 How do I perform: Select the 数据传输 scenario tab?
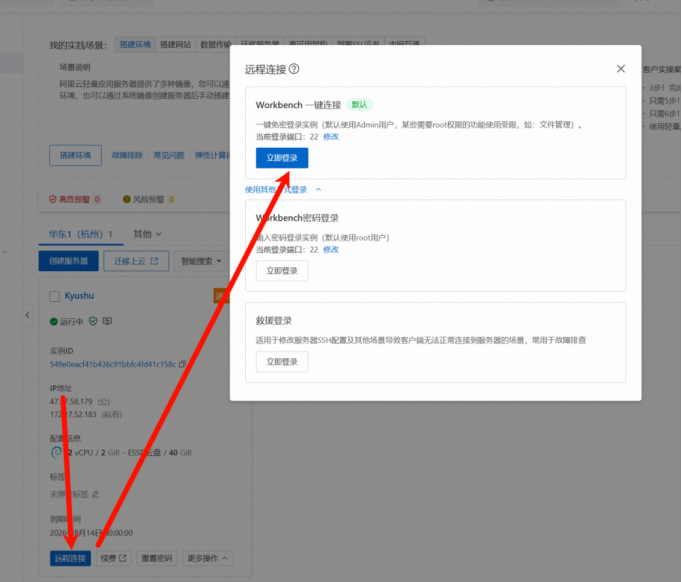[214, 44]
